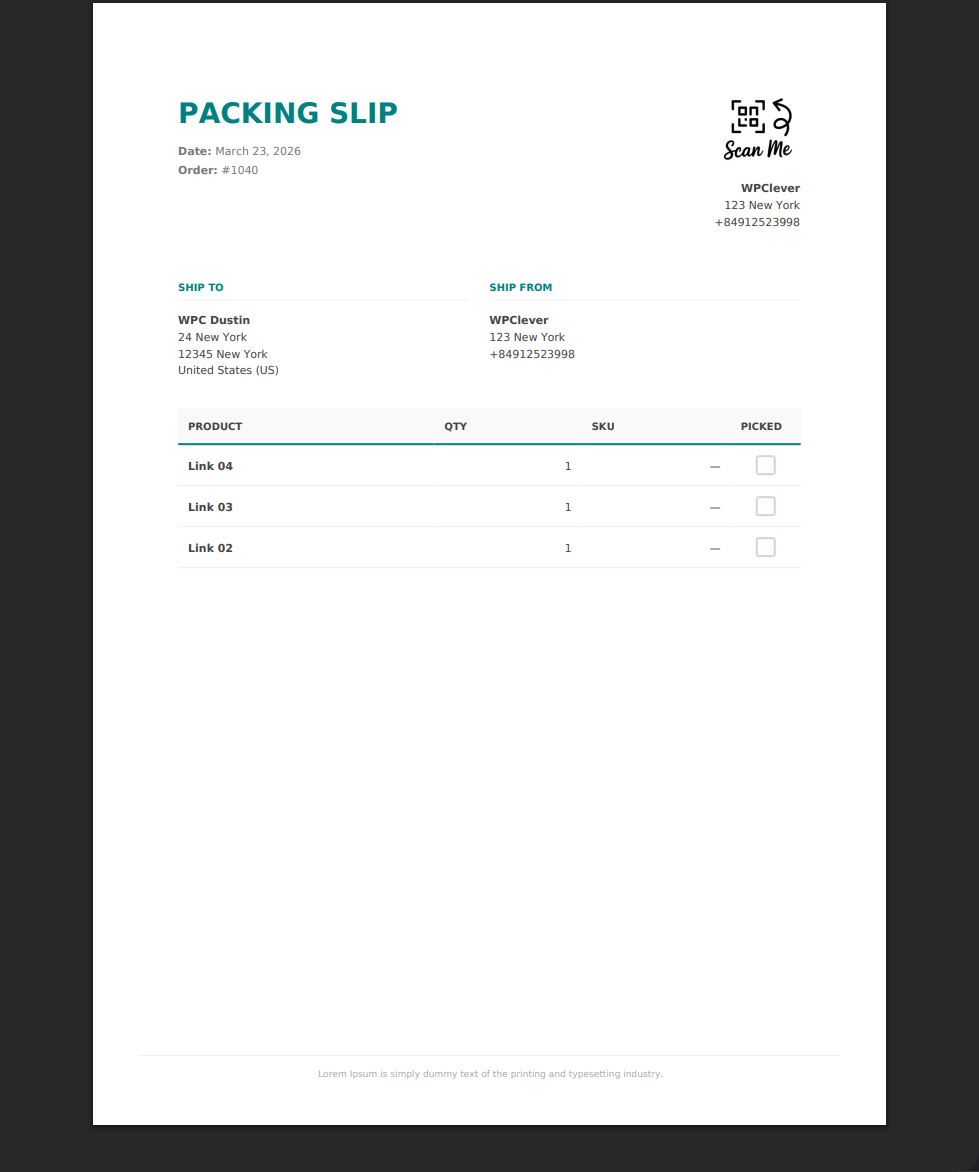Select the order number #1040
The width and height of the screenshot is (979, 1172).
point(240,170)
